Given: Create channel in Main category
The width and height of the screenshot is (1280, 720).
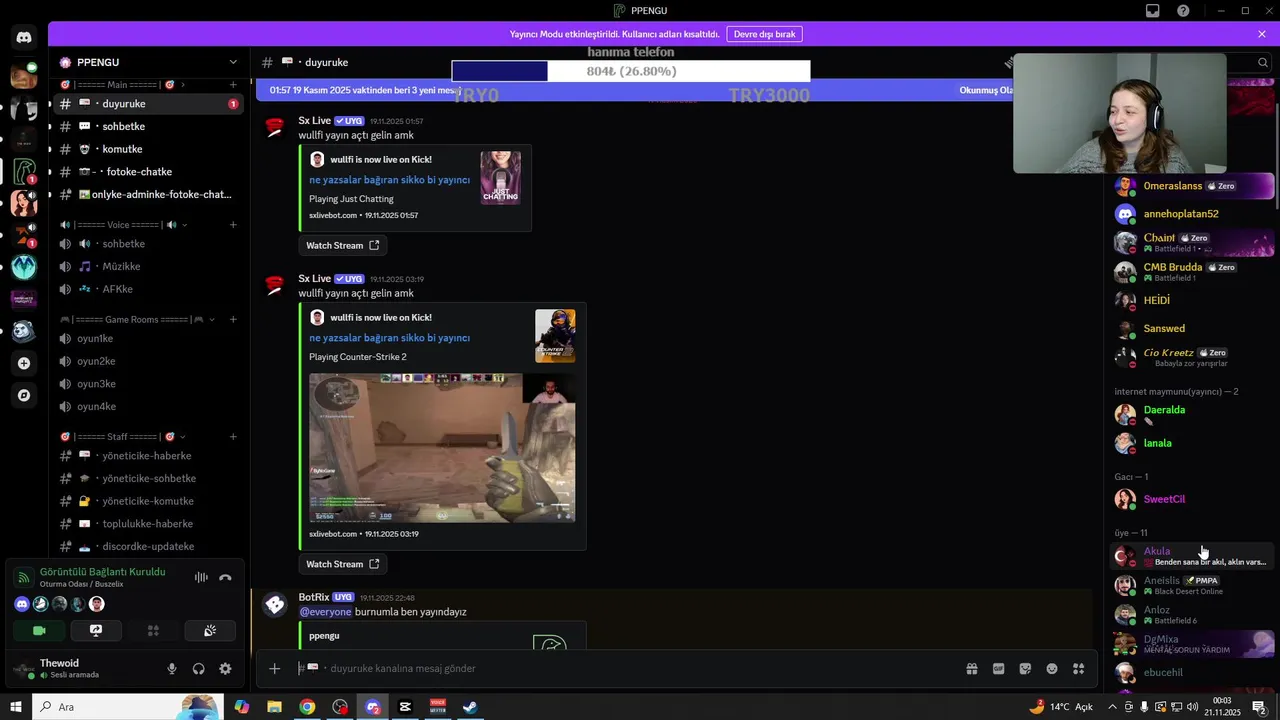Looking at the screenshot, I should [233, 85].
